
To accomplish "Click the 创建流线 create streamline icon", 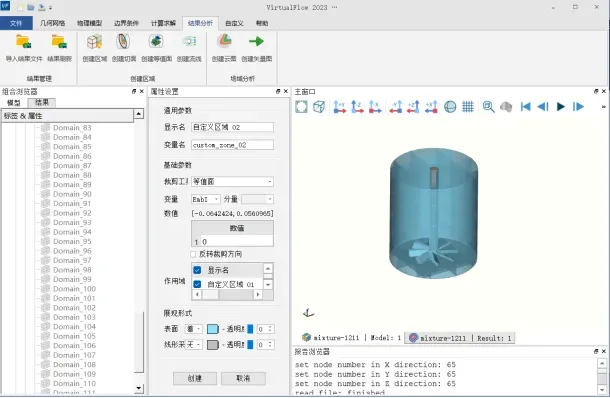I will click(189, 42).
